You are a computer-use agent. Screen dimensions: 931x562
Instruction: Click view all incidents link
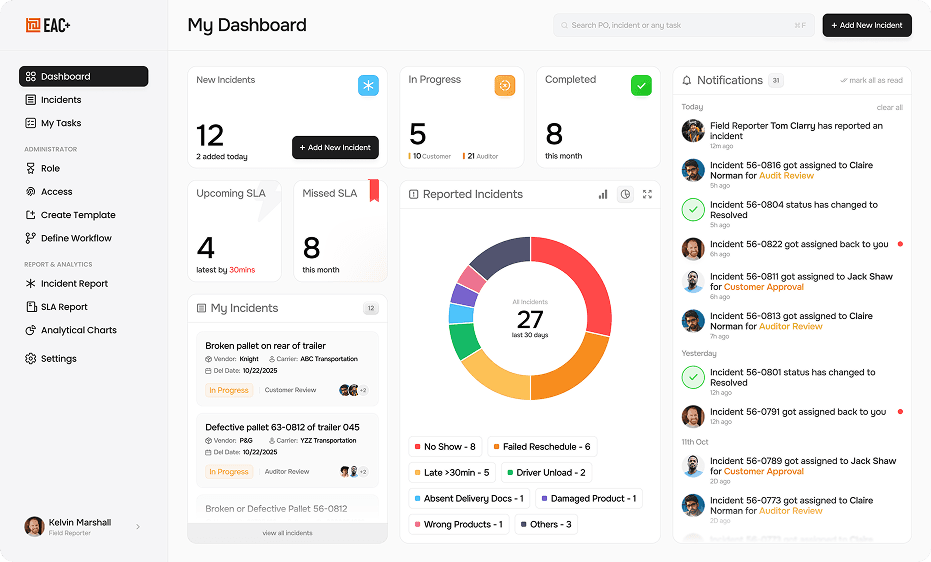(x=287, y=533)
